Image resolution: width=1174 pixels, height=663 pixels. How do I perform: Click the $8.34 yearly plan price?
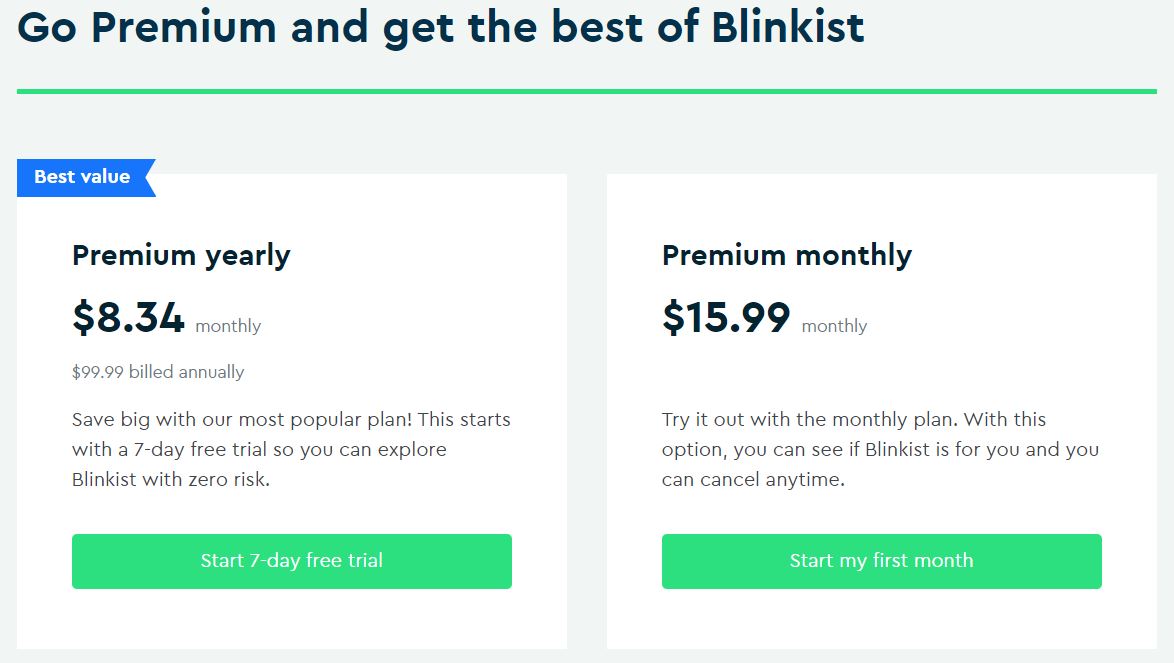pyautogui.click(x=129, y=318)
